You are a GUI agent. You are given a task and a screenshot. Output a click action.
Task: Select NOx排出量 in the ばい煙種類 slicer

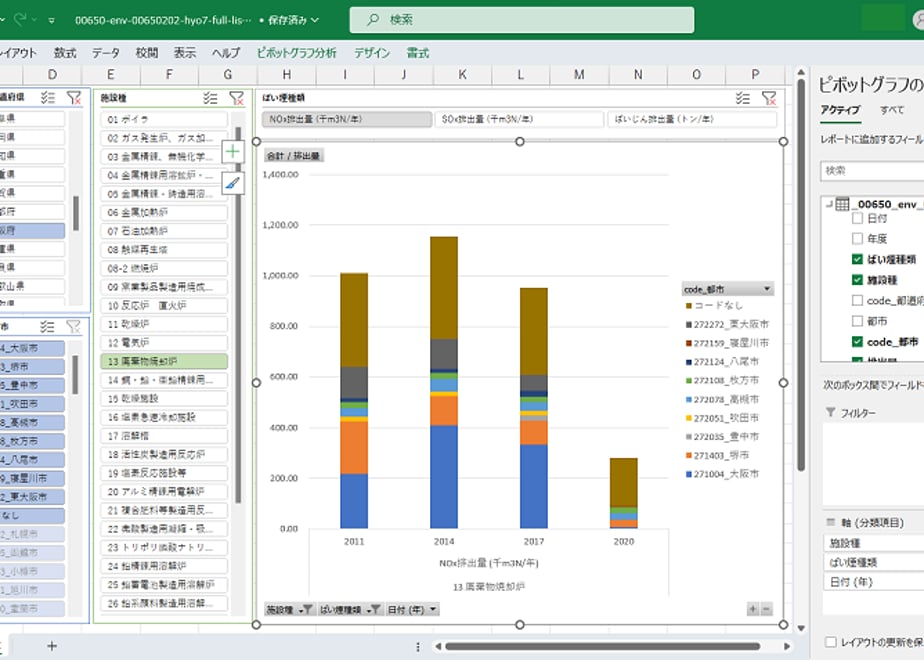[347, 120]
